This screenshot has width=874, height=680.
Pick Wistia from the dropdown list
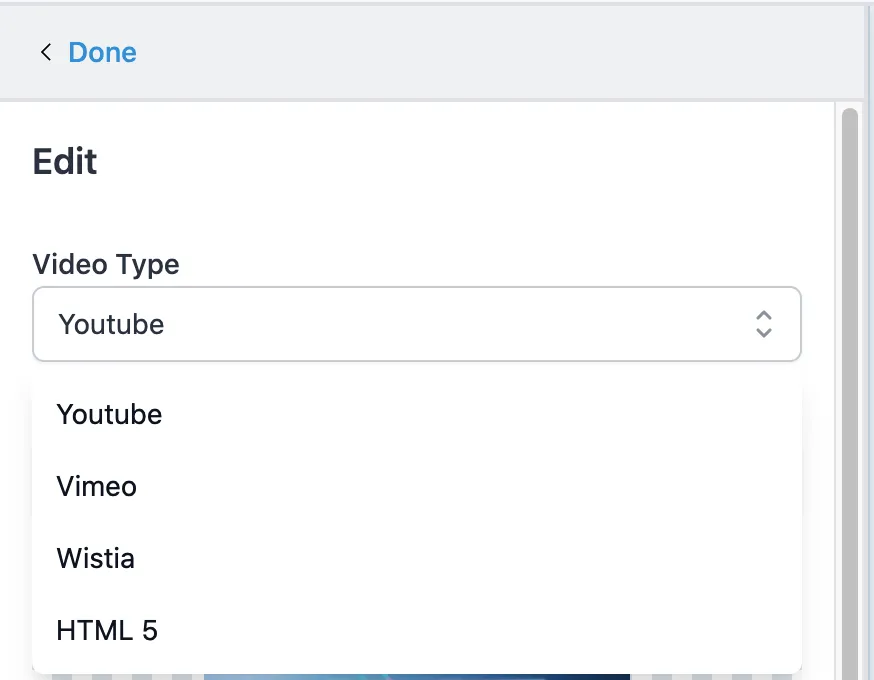click(95, 558)
